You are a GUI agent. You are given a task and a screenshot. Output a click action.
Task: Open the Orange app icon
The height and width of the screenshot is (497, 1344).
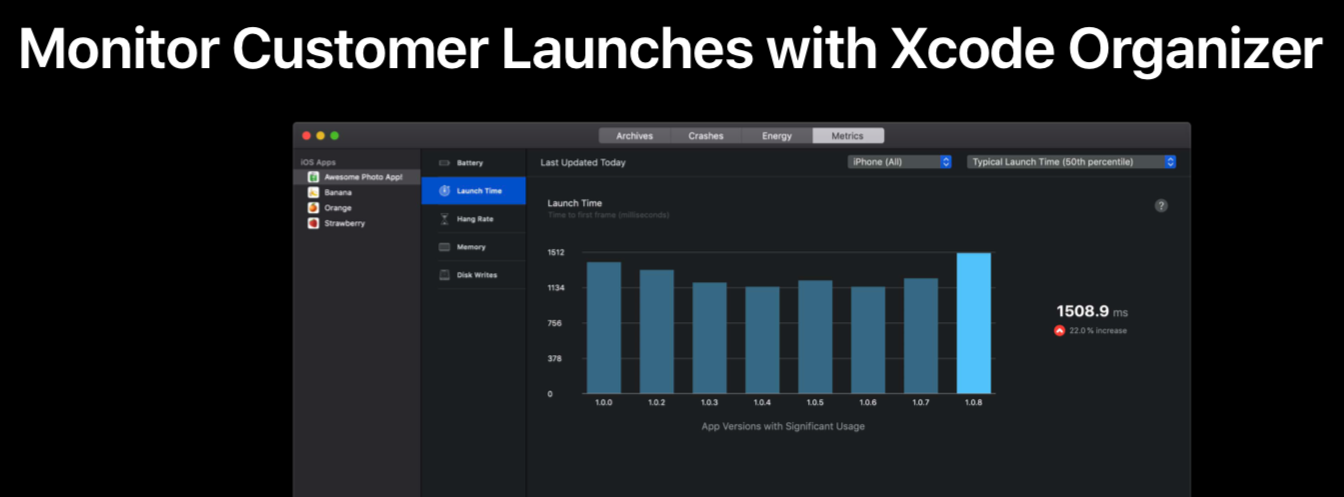(x=313, y=207)
